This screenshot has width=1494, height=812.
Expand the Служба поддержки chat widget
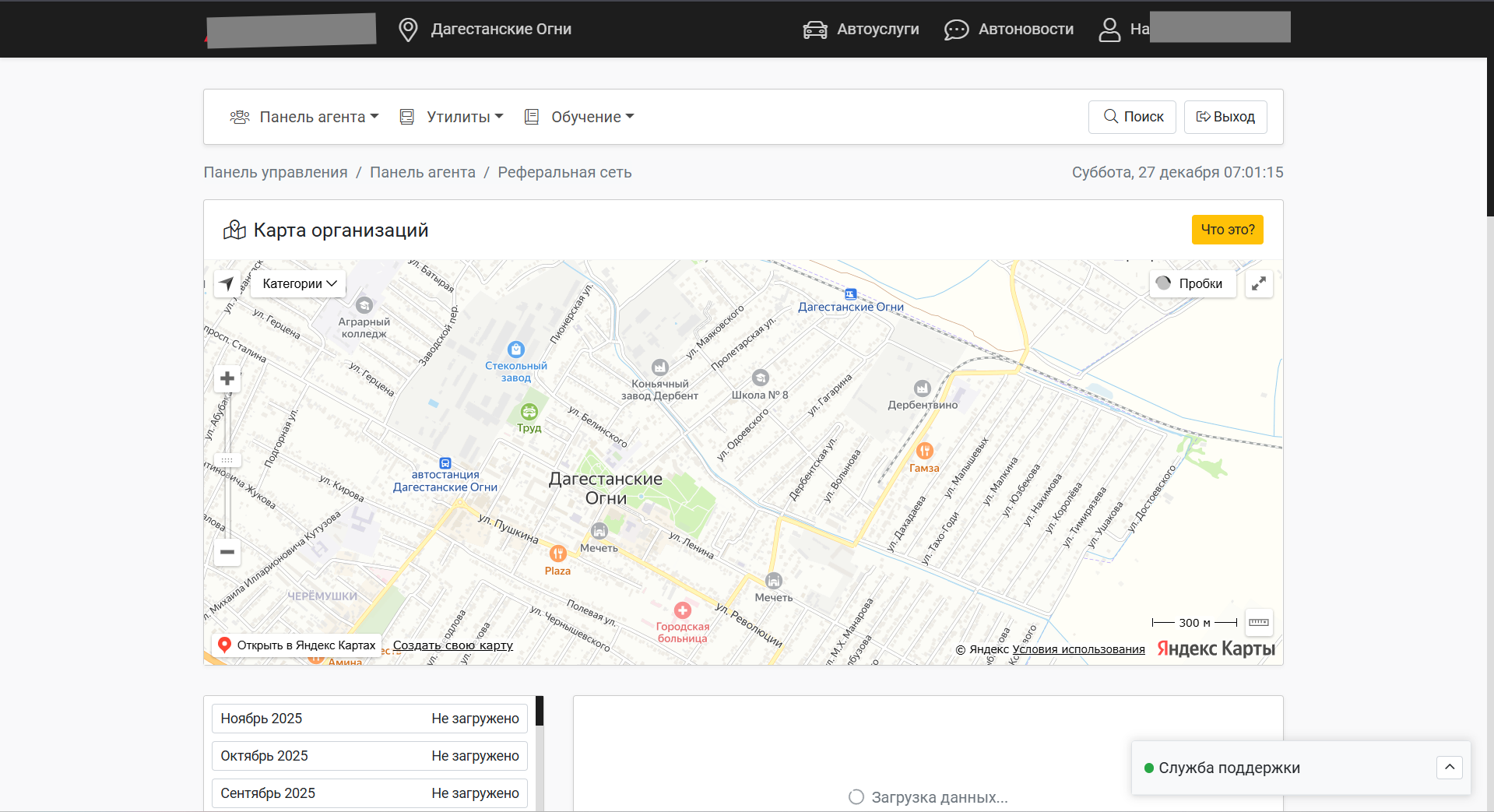pos(1449,768)
